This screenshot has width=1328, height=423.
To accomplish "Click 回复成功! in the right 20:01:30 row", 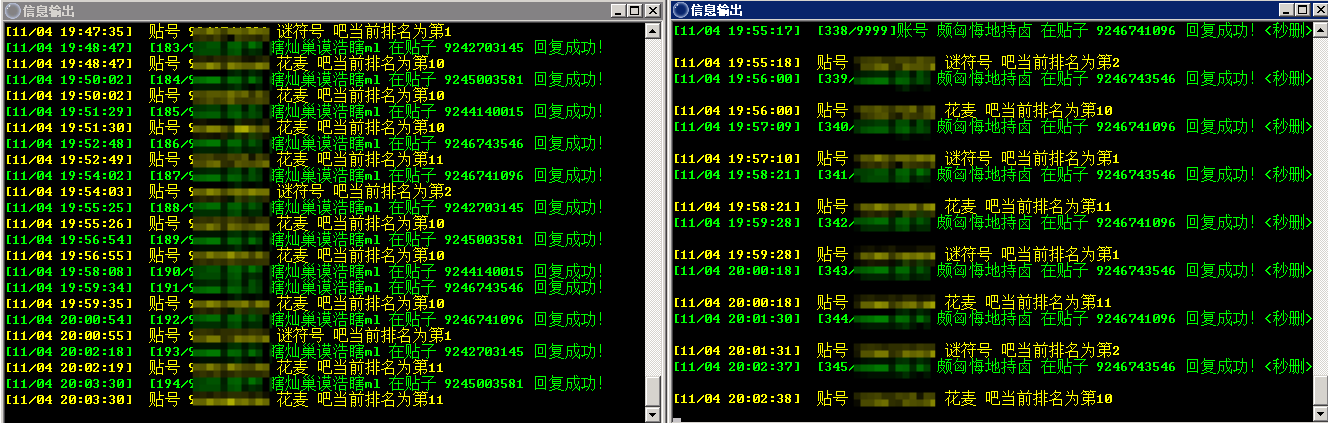I will [x=1221, y=319].
